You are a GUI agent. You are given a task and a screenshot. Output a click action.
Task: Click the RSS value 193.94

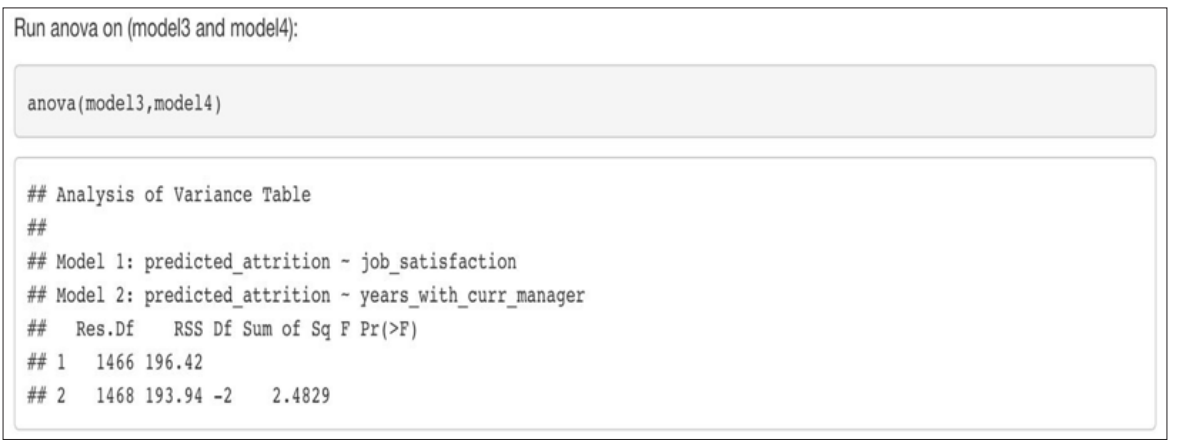pyautogui.click(x=173, y=394)
